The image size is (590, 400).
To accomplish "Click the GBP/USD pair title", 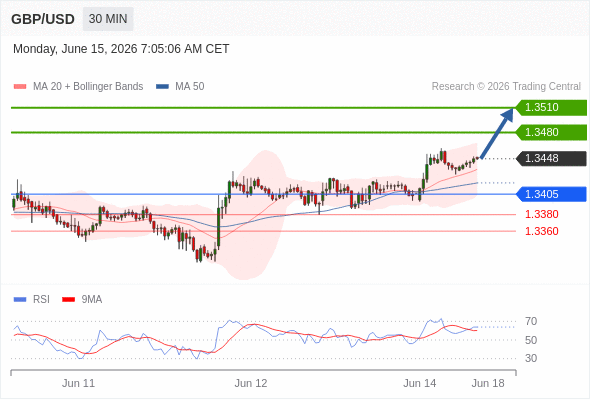I will [43, 19].
